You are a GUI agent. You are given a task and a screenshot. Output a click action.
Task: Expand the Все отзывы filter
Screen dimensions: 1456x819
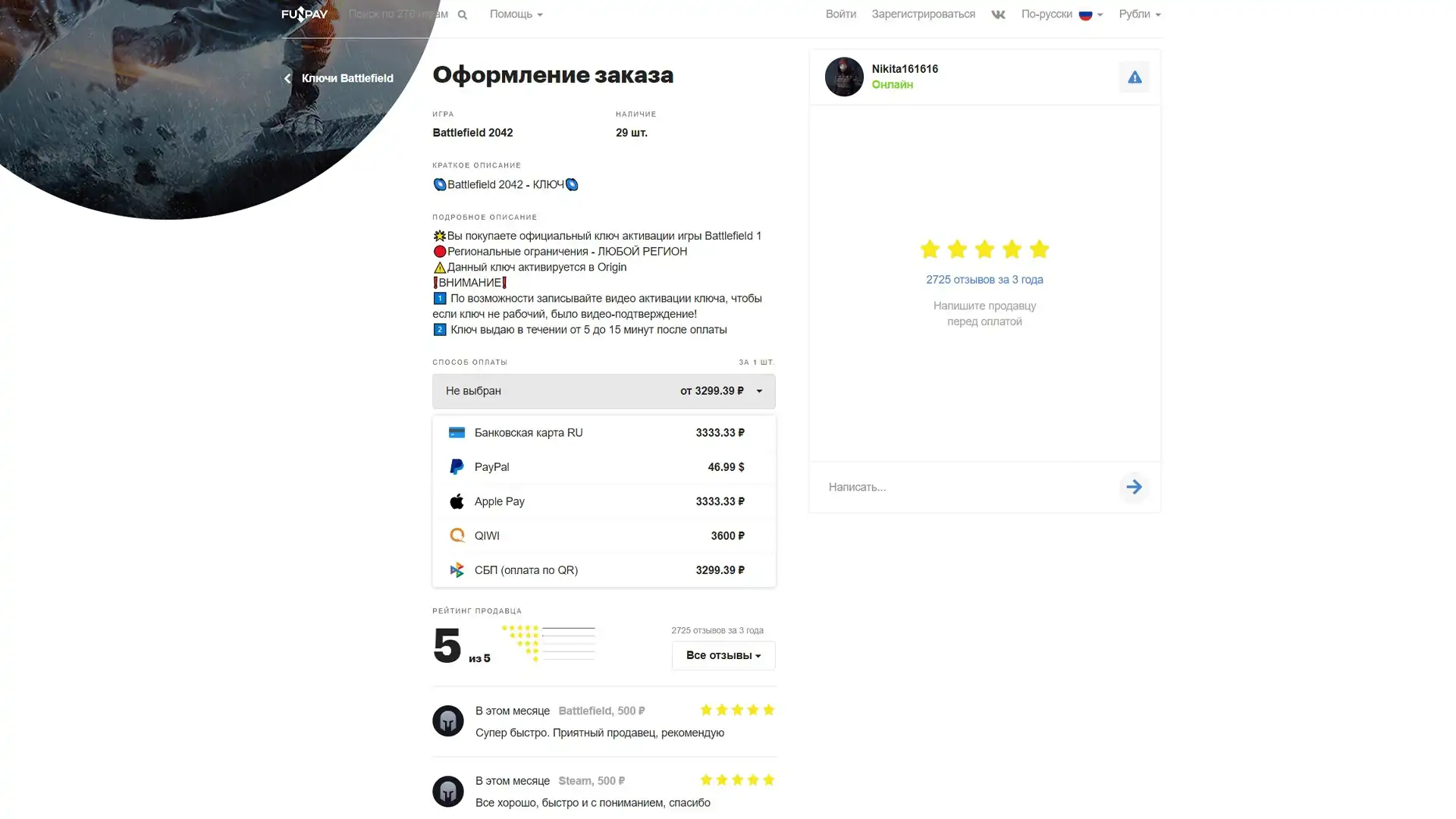[x=723, y=656]
